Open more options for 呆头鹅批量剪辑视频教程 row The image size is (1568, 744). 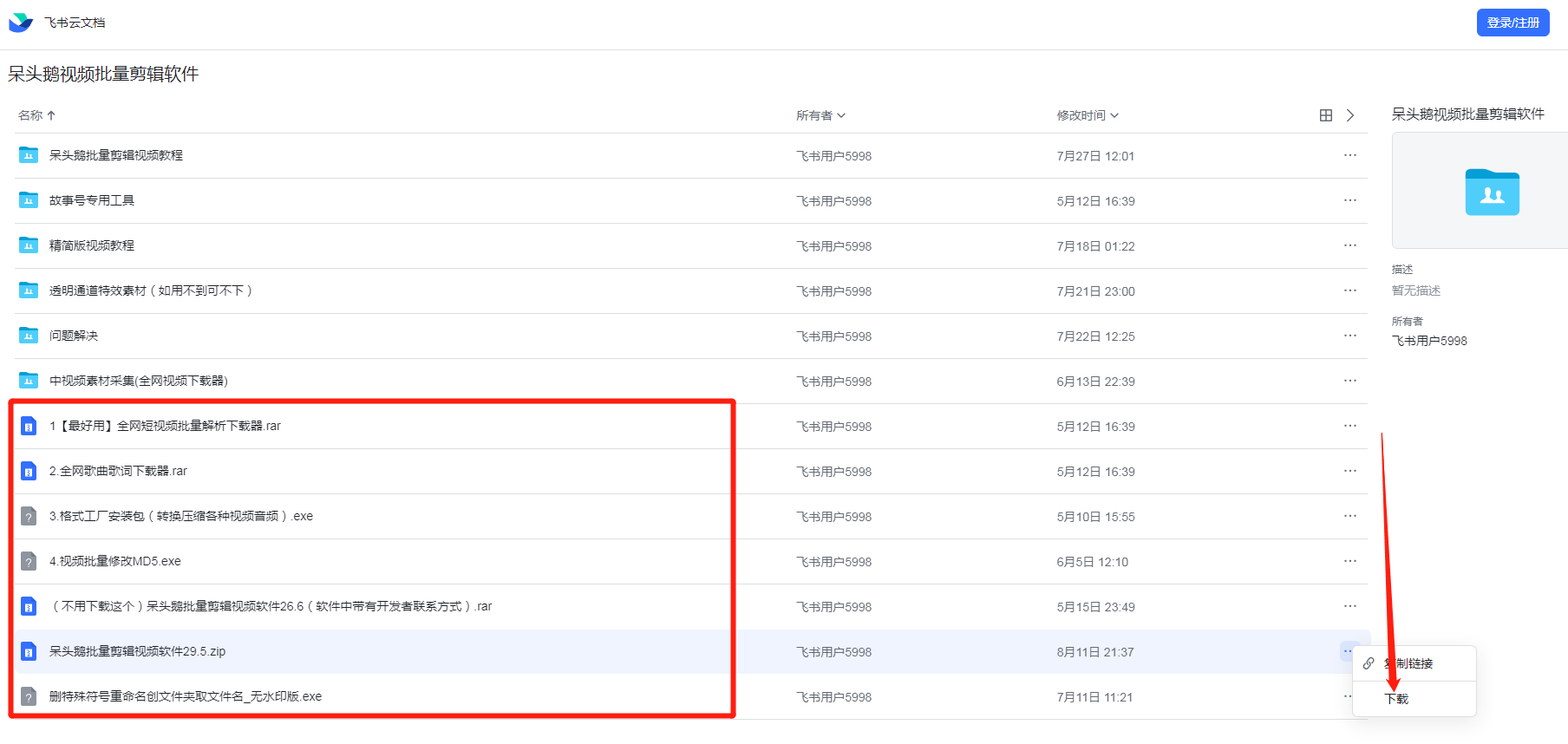[x=1349, y=155]
